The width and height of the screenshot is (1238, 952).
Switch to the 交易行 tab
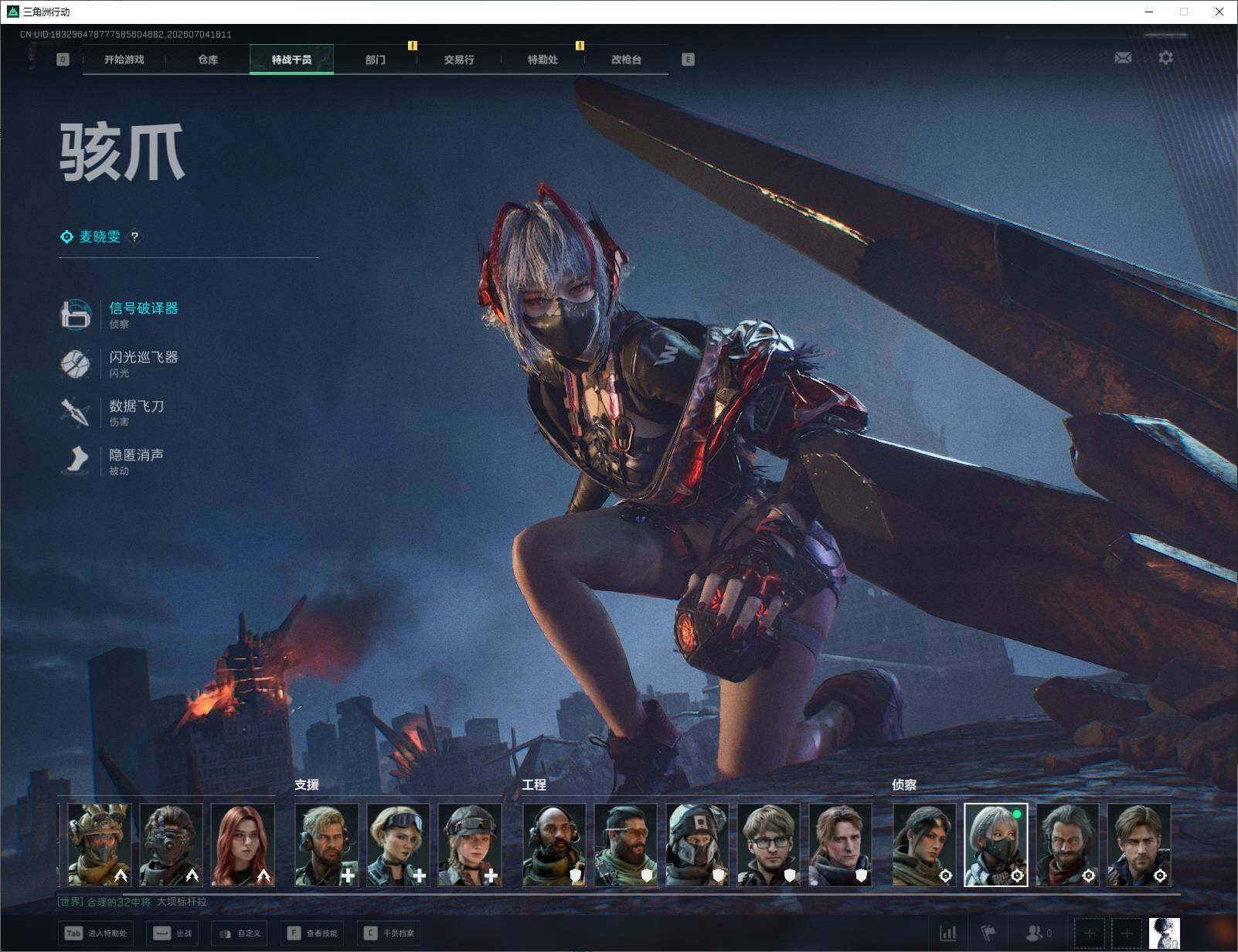click(459, 59)
